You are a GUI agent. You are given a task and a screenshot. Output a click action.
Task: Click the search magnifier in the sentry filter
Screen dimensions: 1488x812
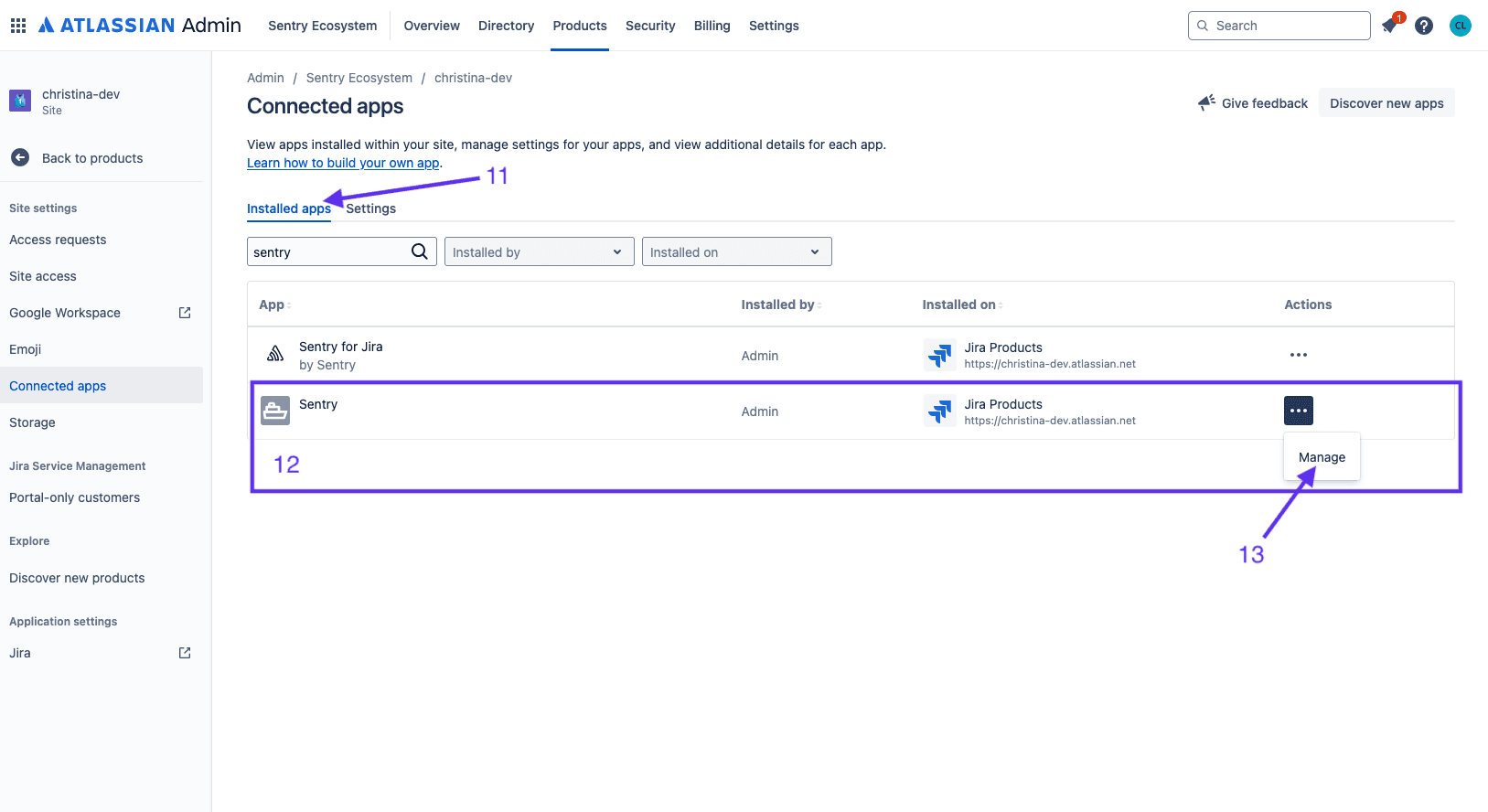420,251
